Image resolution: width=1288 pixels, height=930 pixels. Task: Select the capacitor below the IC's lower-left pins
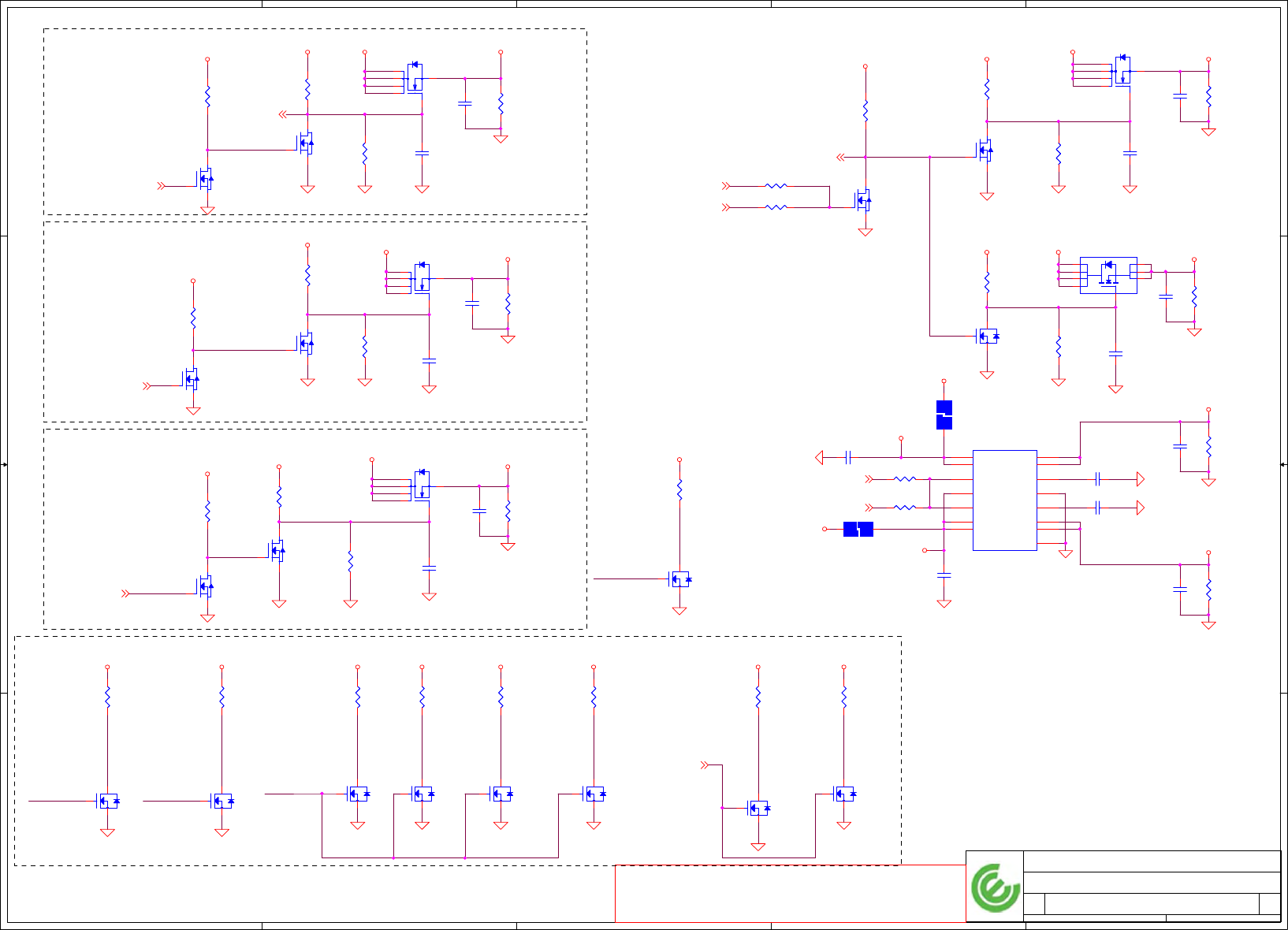(x=944, y=575)
